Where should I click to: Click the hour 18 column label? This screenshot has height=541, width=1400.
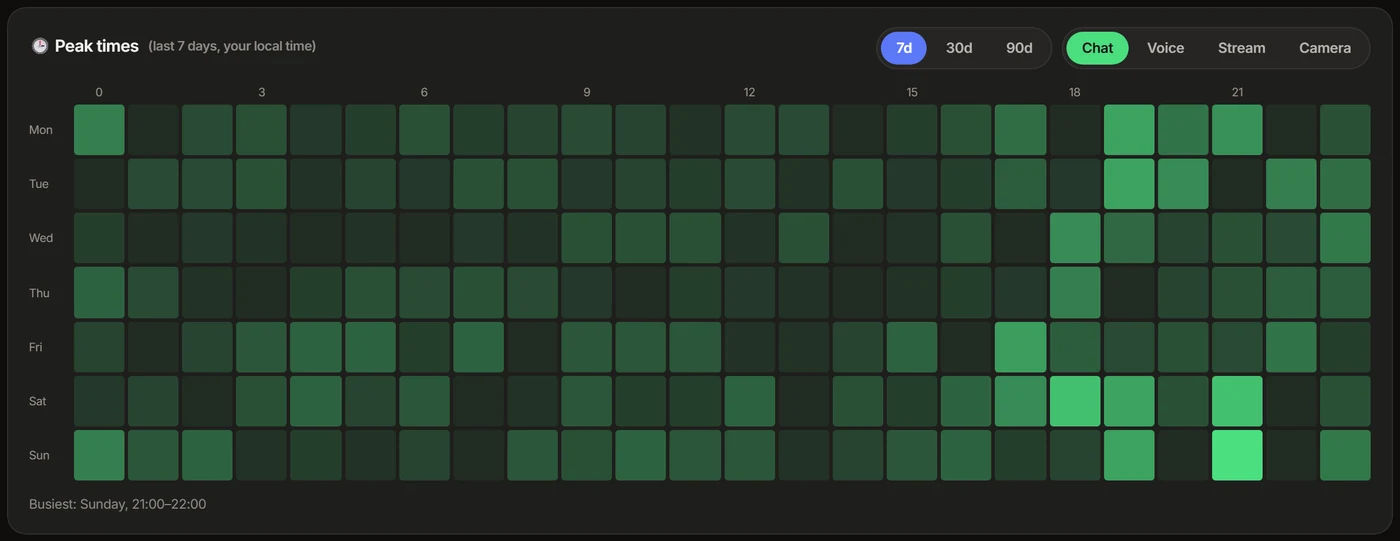click(x=1075, y=92)
